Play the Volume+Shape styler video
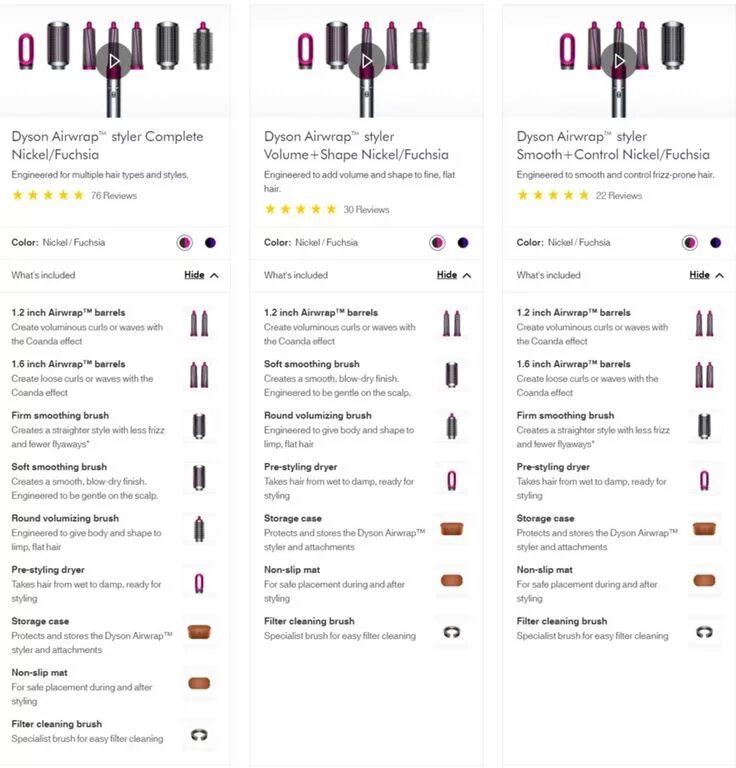 [x=366, y=61]
